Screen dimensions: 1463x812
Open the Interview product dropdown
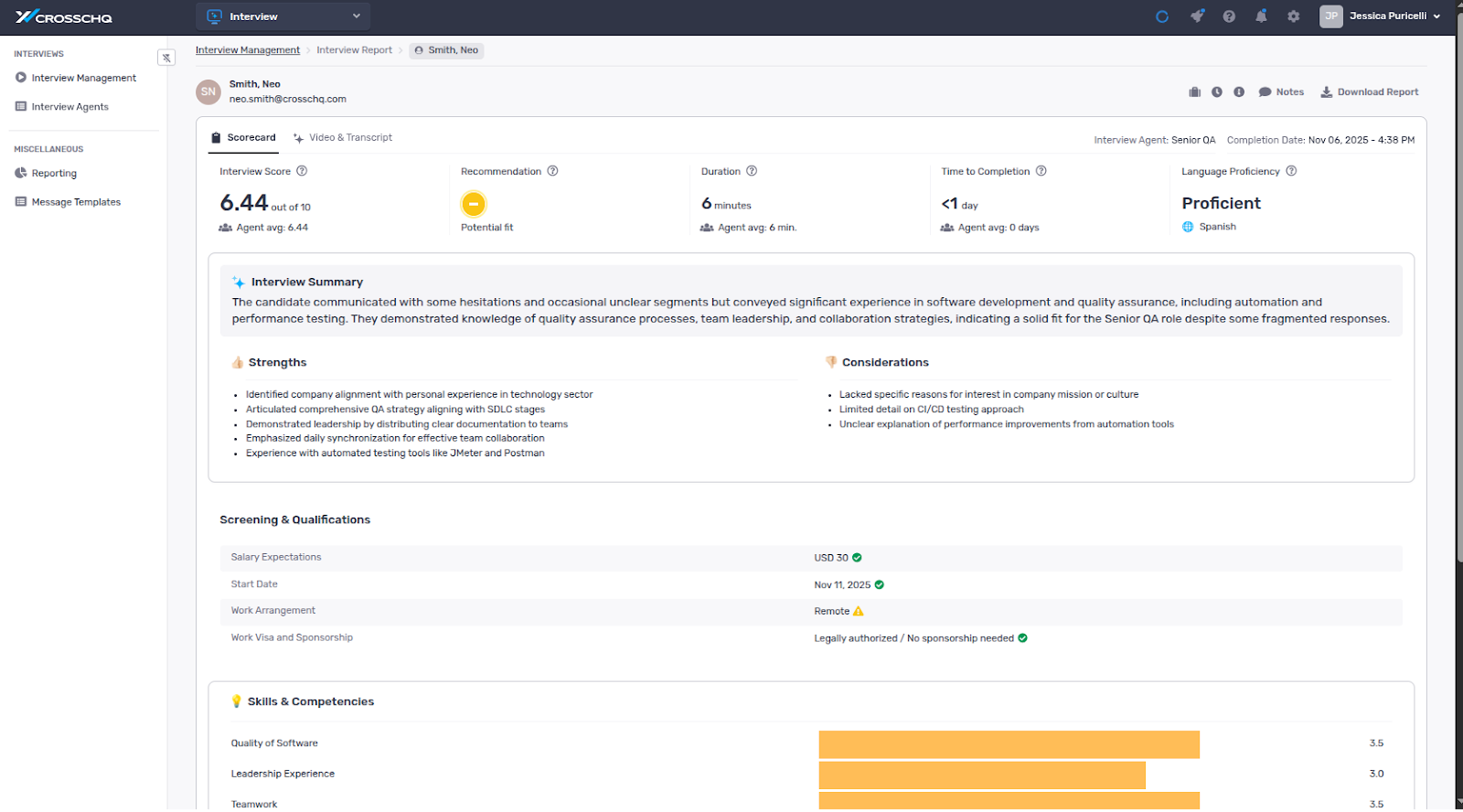tap(283, 16)
